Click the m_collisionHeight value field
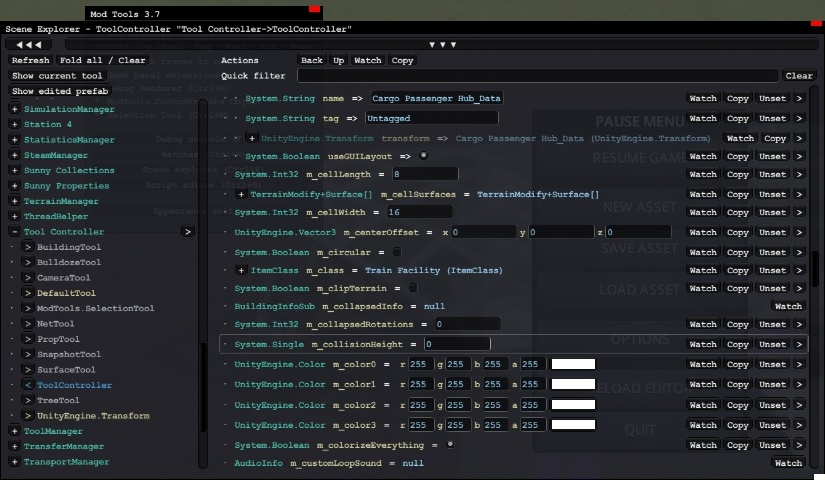The height and width of the screenshot is (480, 825). [x=457, y=344]
